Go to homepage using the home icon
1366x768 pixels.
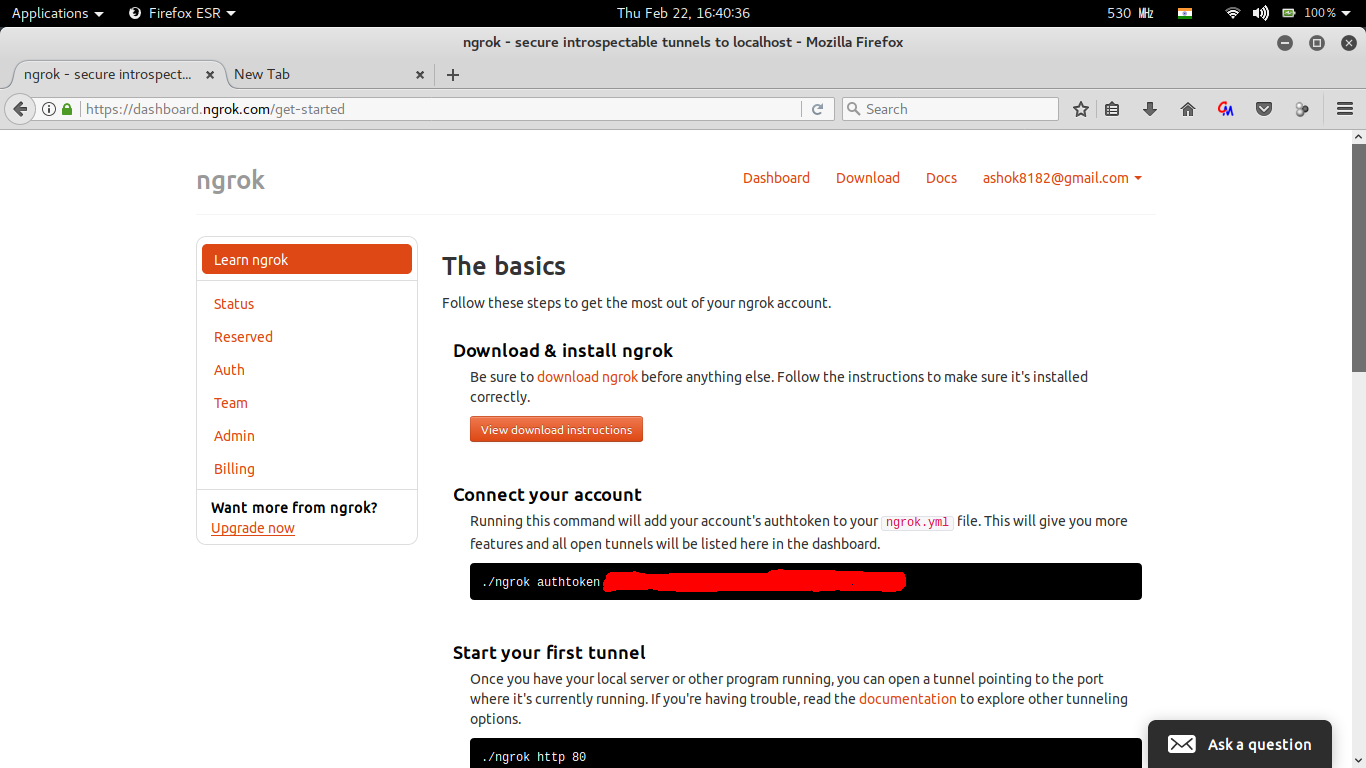(1187, 108)
